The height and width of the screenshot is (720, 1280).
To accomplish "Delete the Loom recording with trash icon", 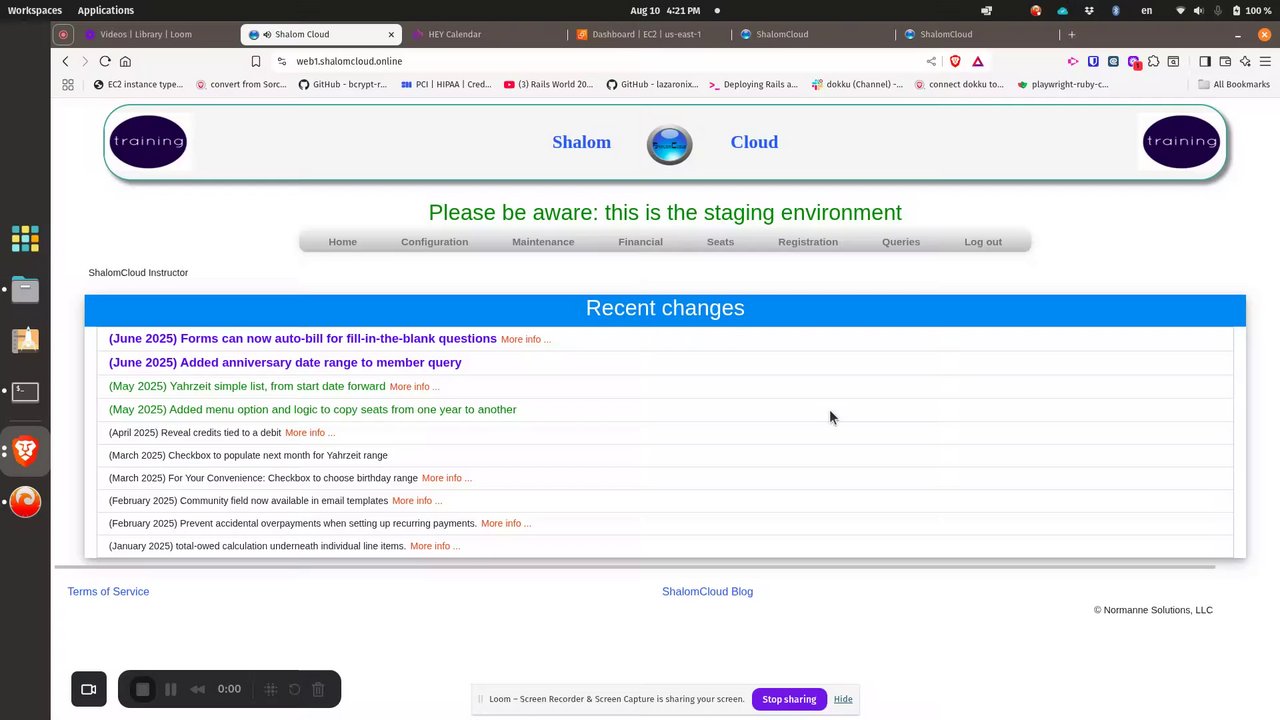I will [318, 689].
